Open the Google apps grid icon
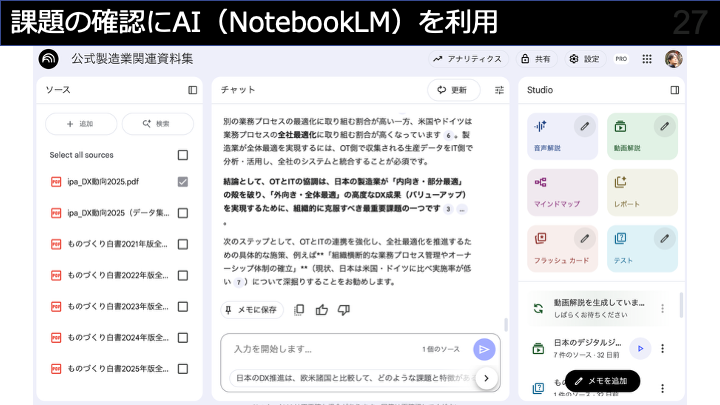 tap(648, 59)
